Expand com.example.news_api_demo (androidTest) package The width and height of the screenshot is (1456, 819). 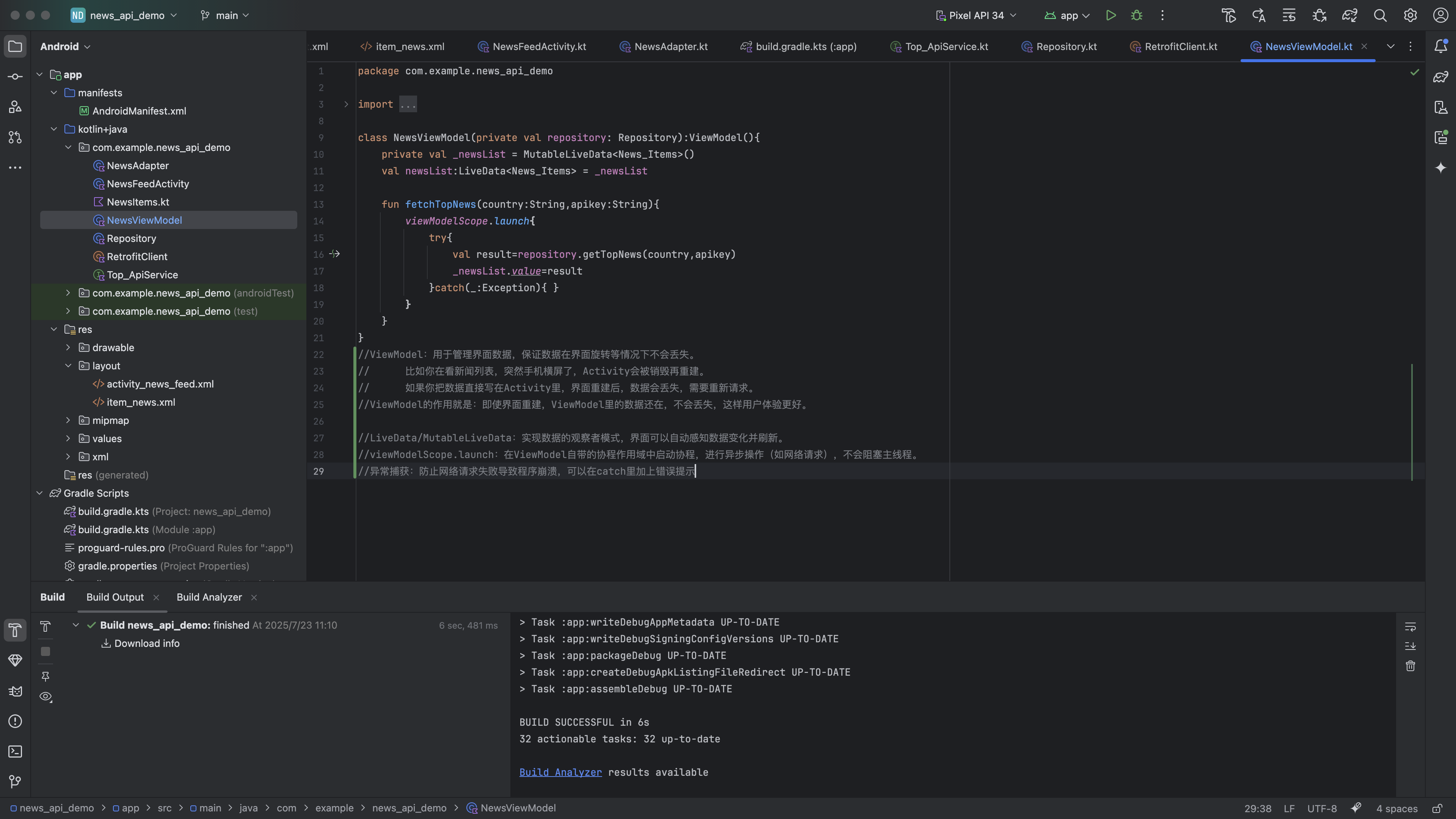coord(68,293)
